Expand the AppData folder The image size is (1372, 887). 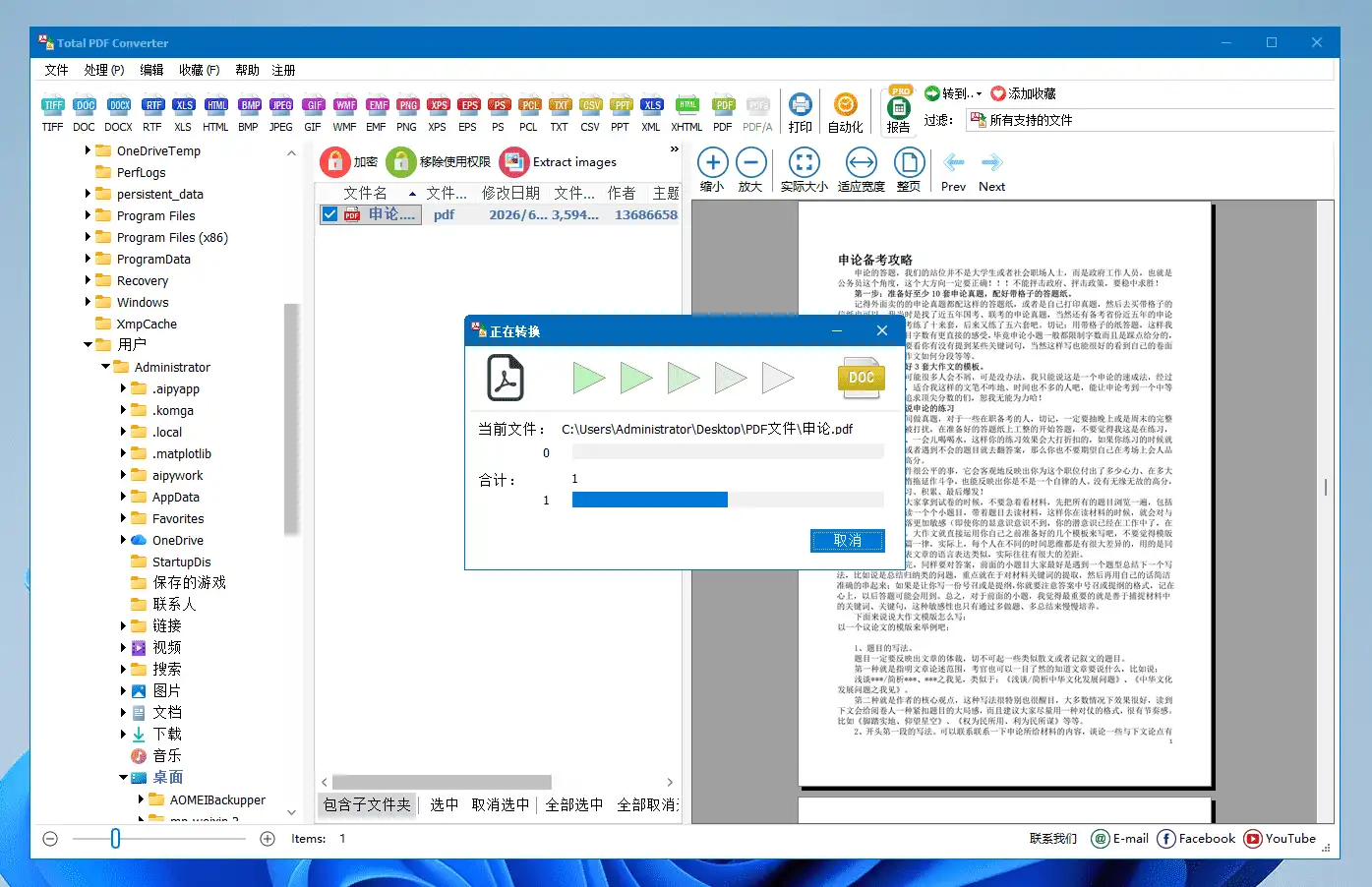tap(123, 497)
